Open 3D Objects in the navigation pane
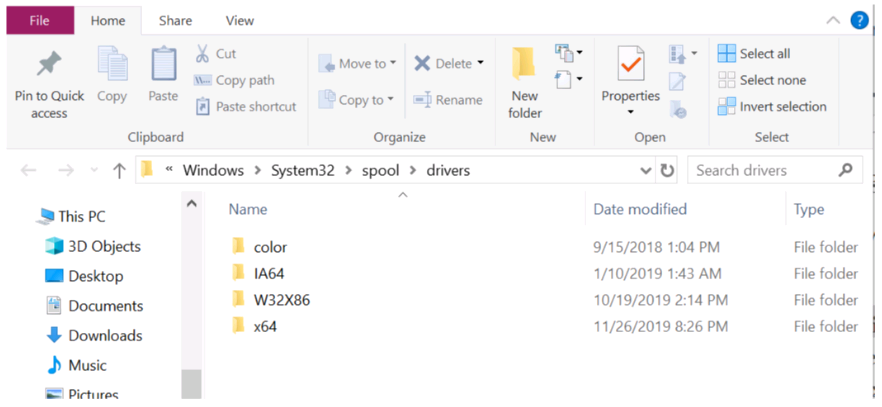The image size is (882, 407). point(92,246)
